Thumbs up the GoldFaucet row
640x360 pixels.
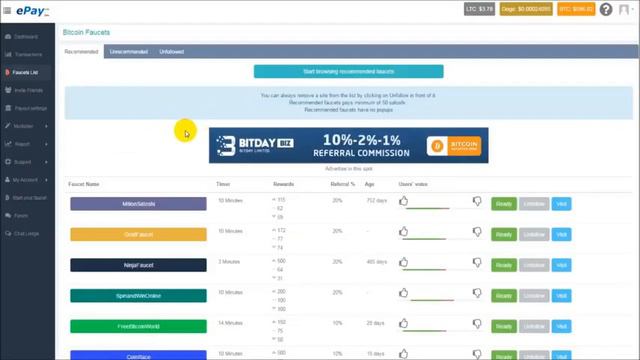[403, 231]
